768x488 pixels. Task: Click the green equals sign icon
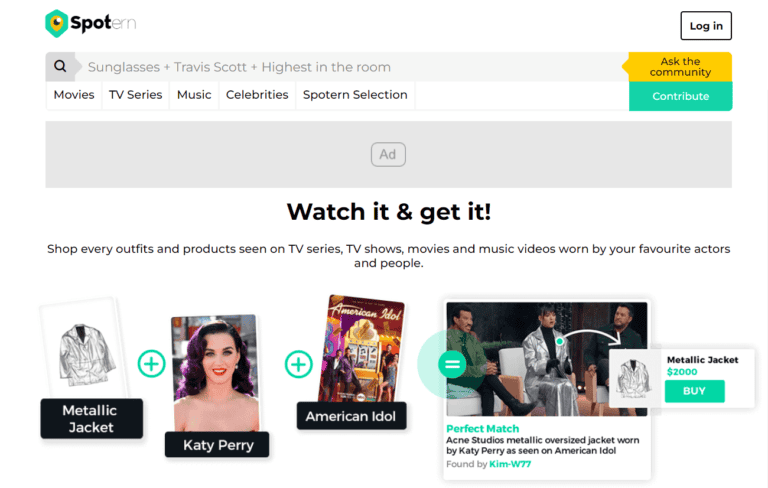[452, 364]
